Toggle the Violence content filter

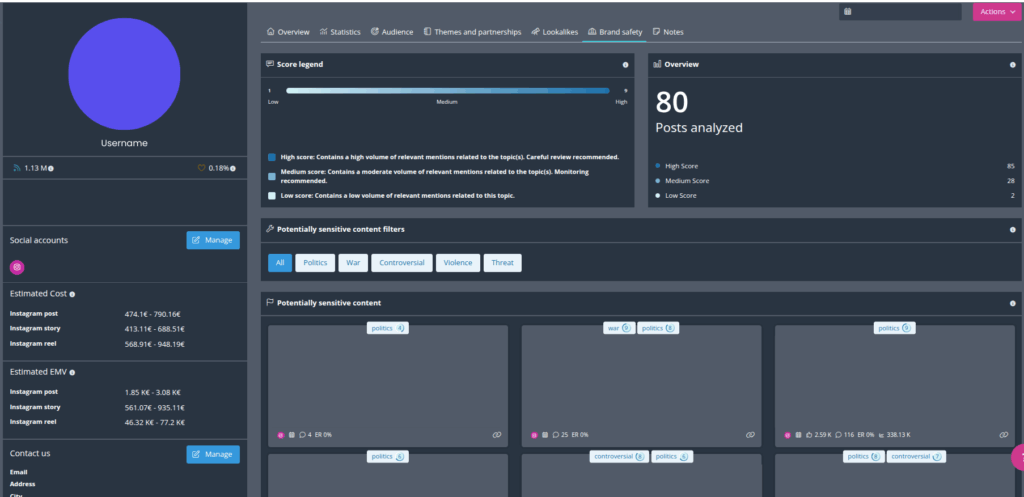point(457,263)
